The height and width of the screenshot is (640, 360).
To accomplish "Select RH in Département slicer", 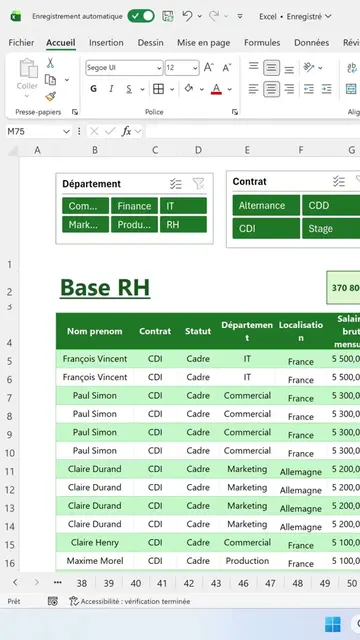I will 183,224.
